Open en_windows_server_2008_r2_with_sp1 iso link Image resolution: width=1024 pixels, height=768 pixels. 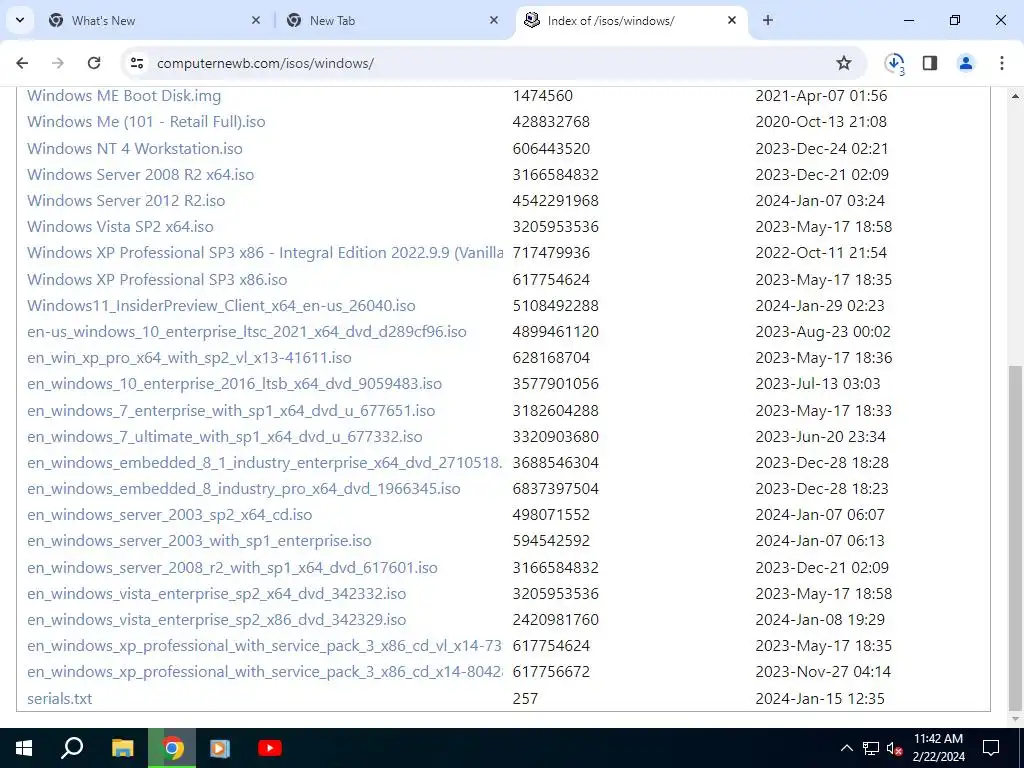(x=232, y=568)
